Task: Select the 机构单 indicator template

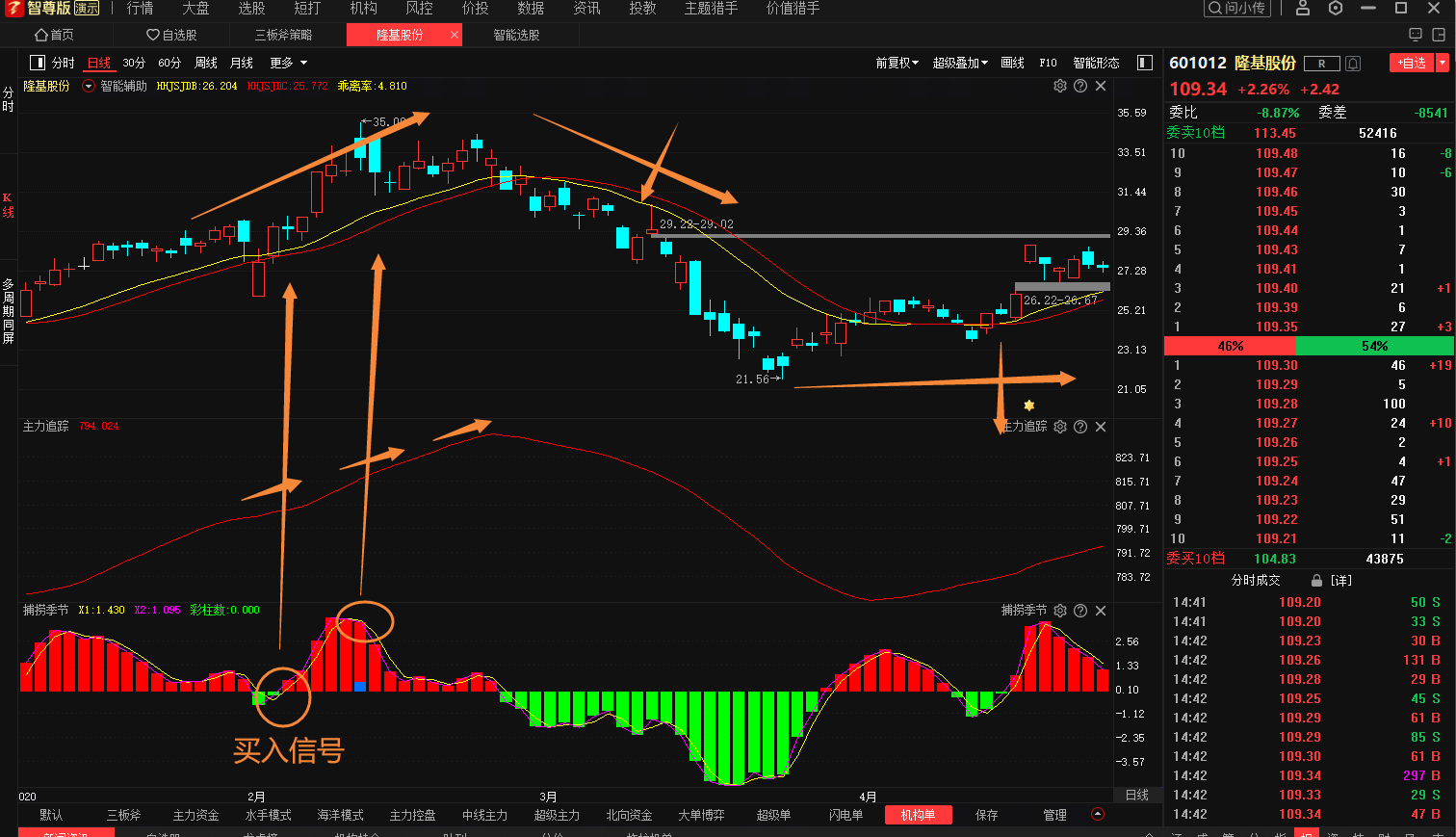Action: click(918, 815)
